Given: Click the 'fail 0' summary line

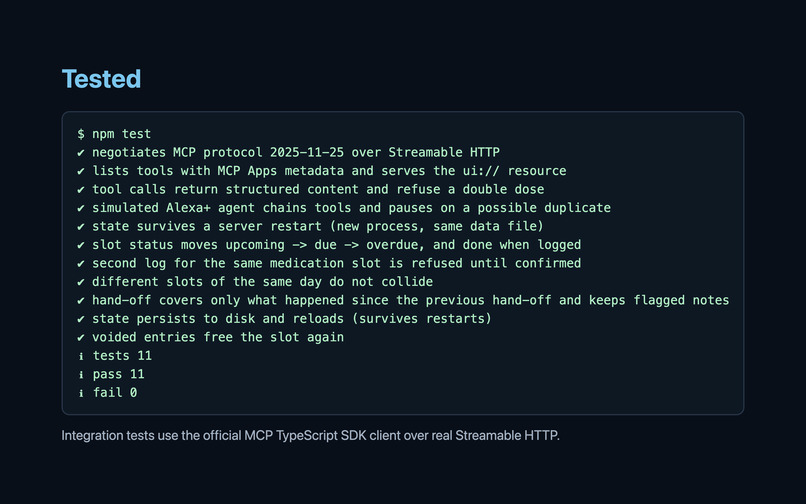Looking at the screenshot, I should (x=107, y=393).
